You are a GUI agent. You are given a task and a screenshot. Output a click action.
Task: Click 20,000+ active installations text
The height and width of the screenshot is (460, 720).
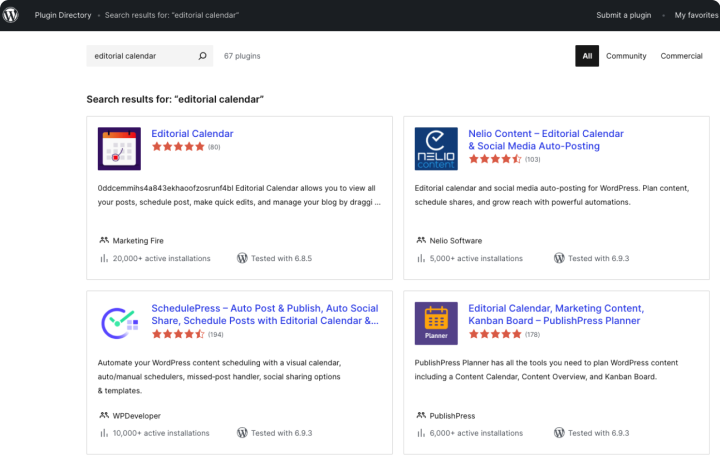coord(162,258)
